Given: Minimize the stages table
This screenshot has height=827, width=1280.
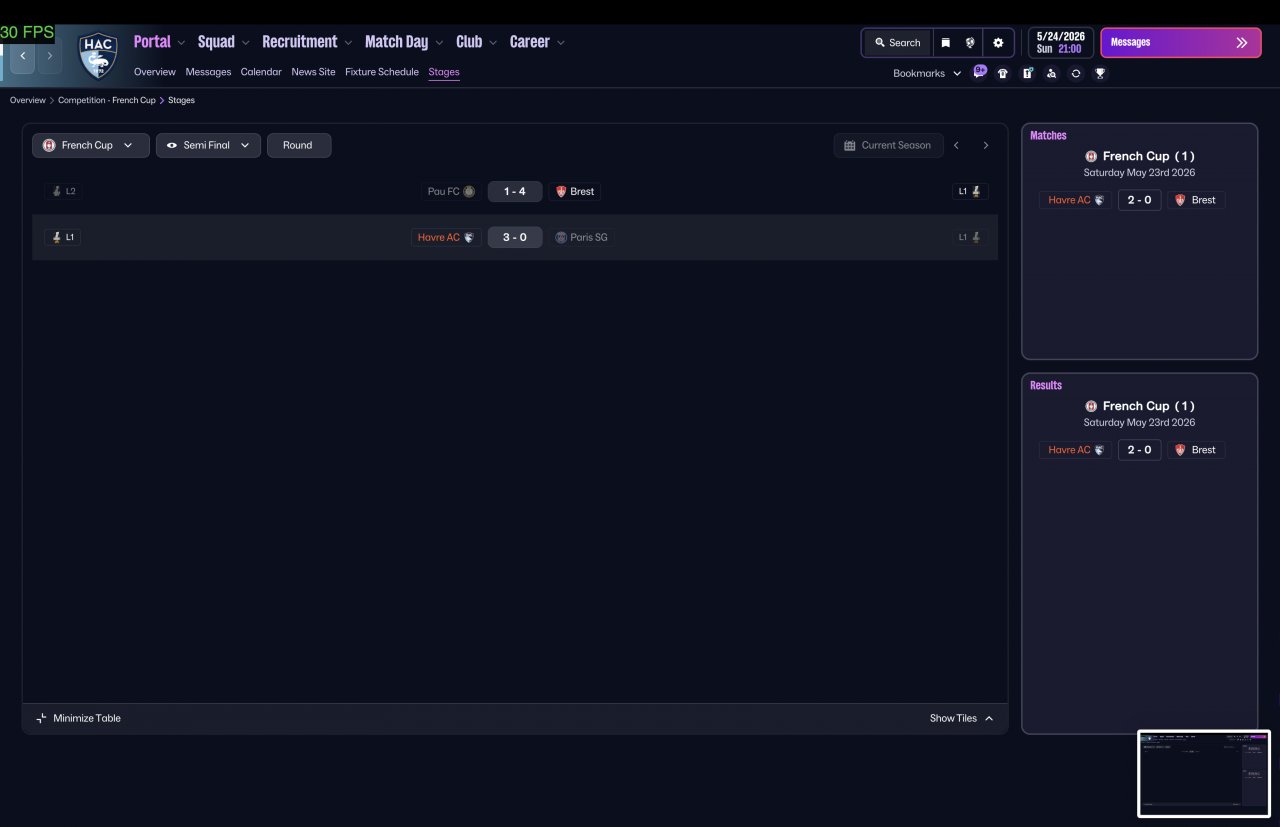Looking at the screenshot, I should [78, 718].
